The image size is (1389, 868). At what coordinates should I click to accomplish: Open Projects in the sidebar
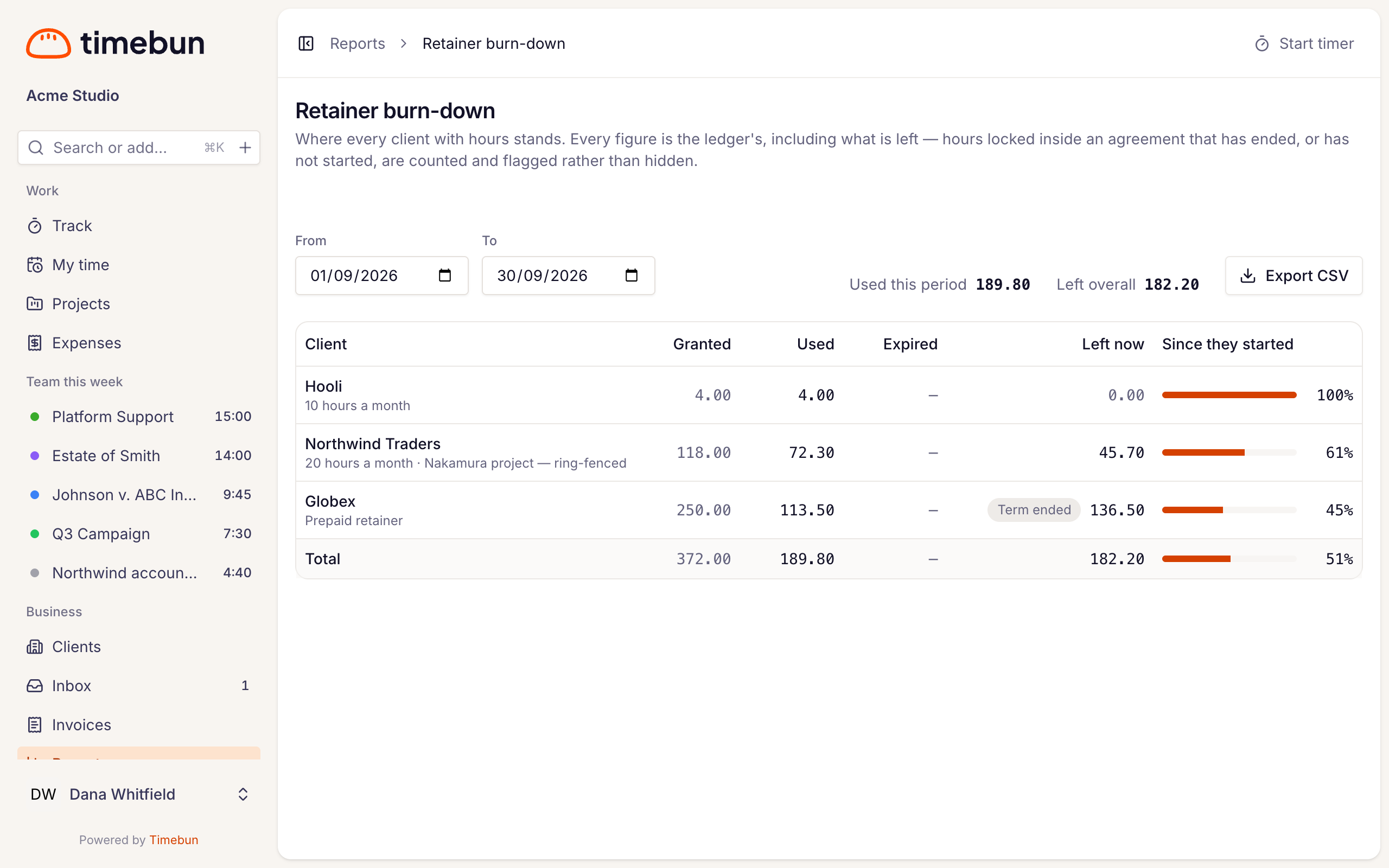138,304
